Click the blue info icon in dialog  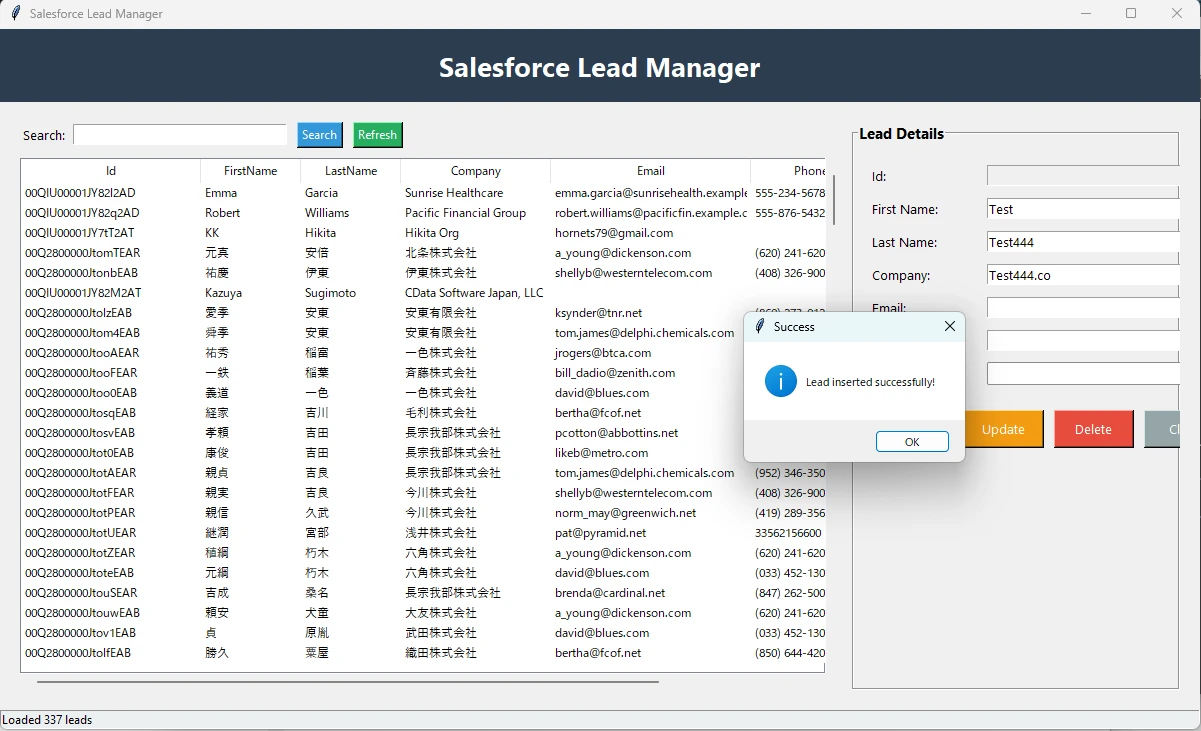(x=781, y=381)
